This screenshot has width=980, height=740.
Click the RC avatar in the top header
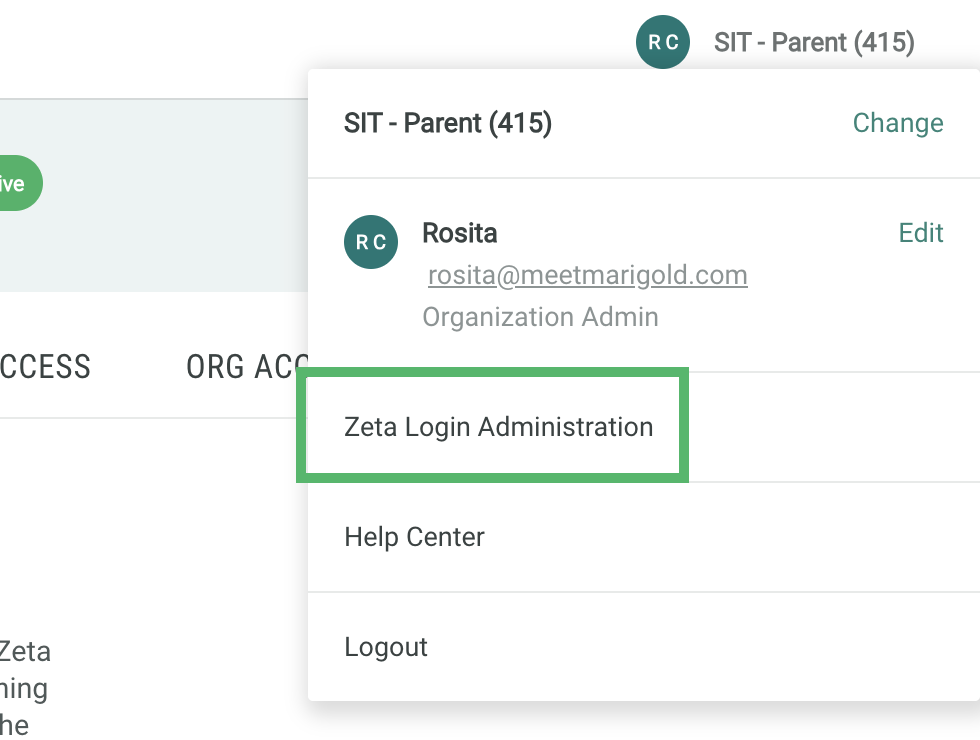(x=663, y=42)
